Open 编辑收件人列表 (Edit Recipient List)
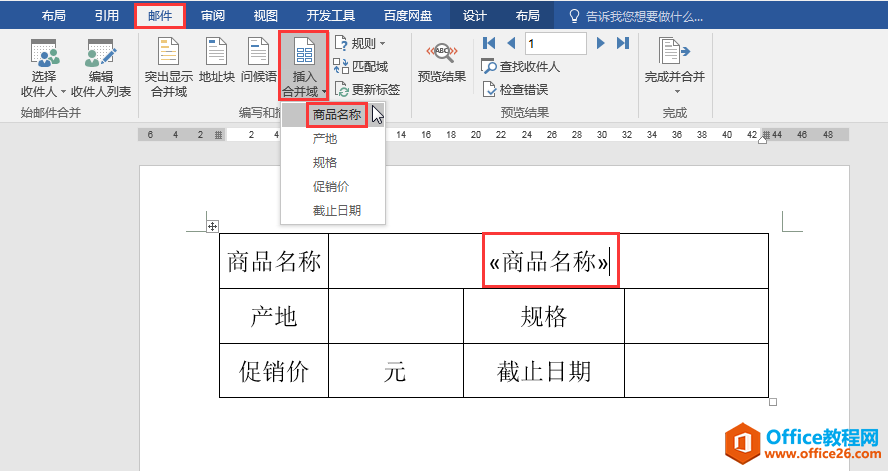The image size is (888, 471). coord(100,54)
